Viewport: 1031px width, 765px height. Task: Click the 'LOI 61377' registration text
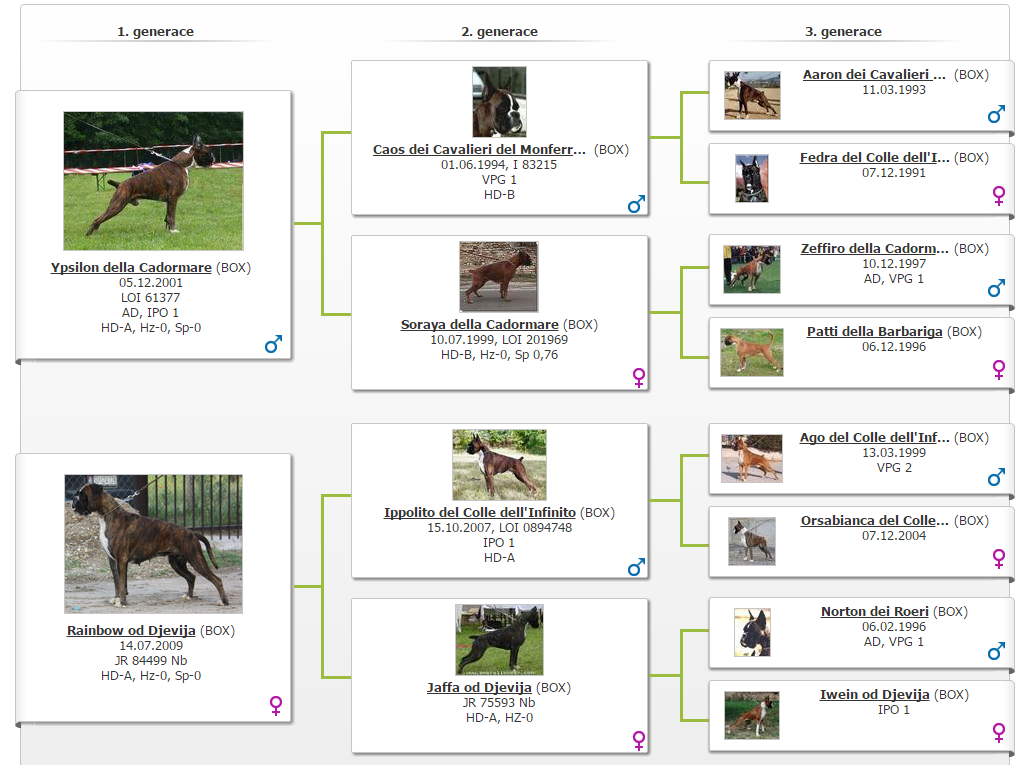point(151,298)
